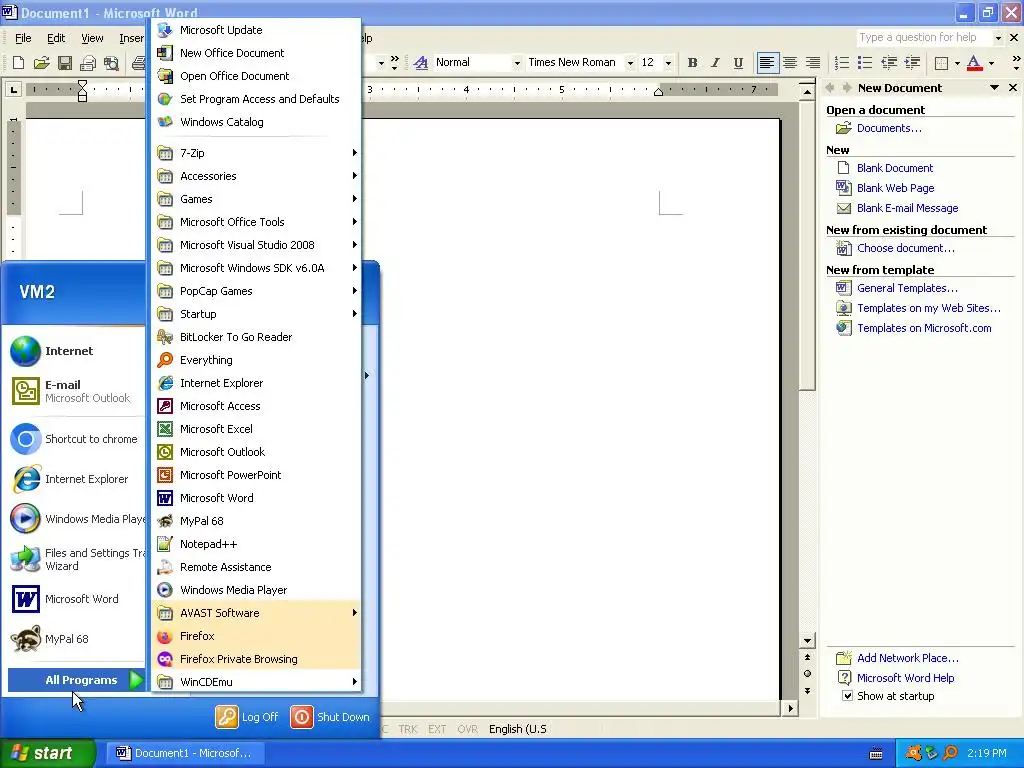Apply bulleted list formatting

pos(865,63)
